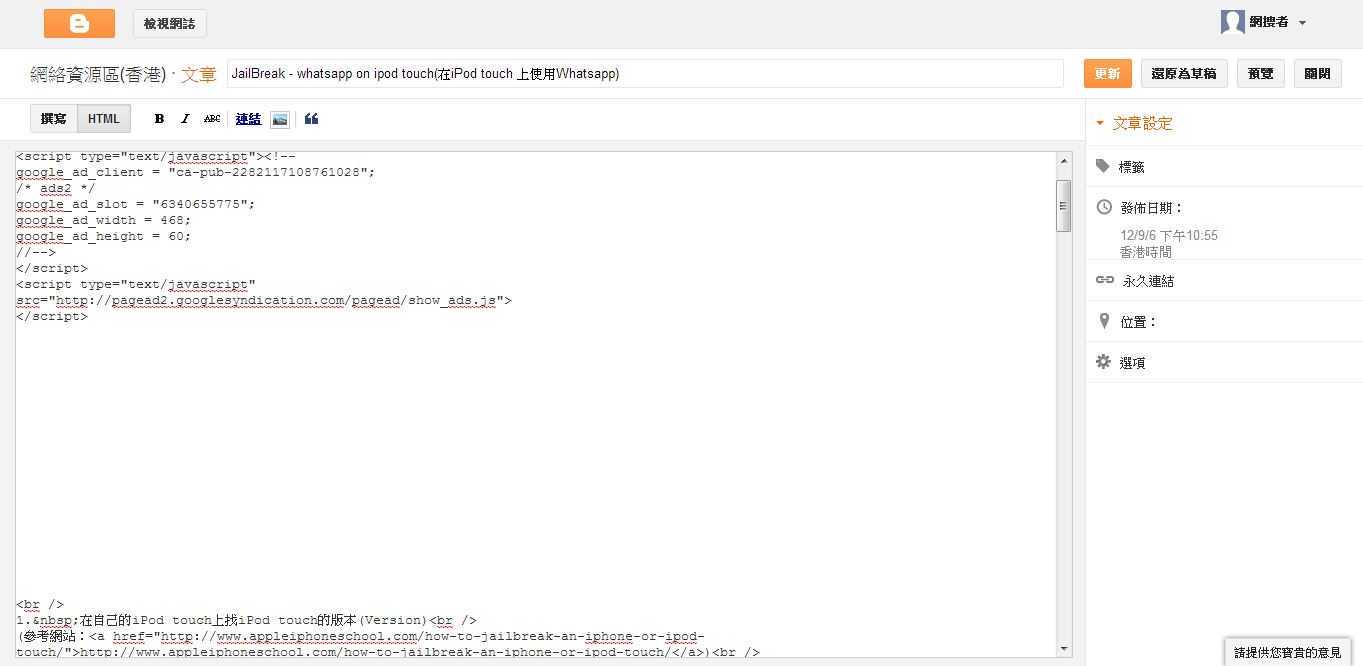The width and height of the screenshot is (1363, 666).
Task: Toggle bold formatting
Action: click(x=159, y=119)
